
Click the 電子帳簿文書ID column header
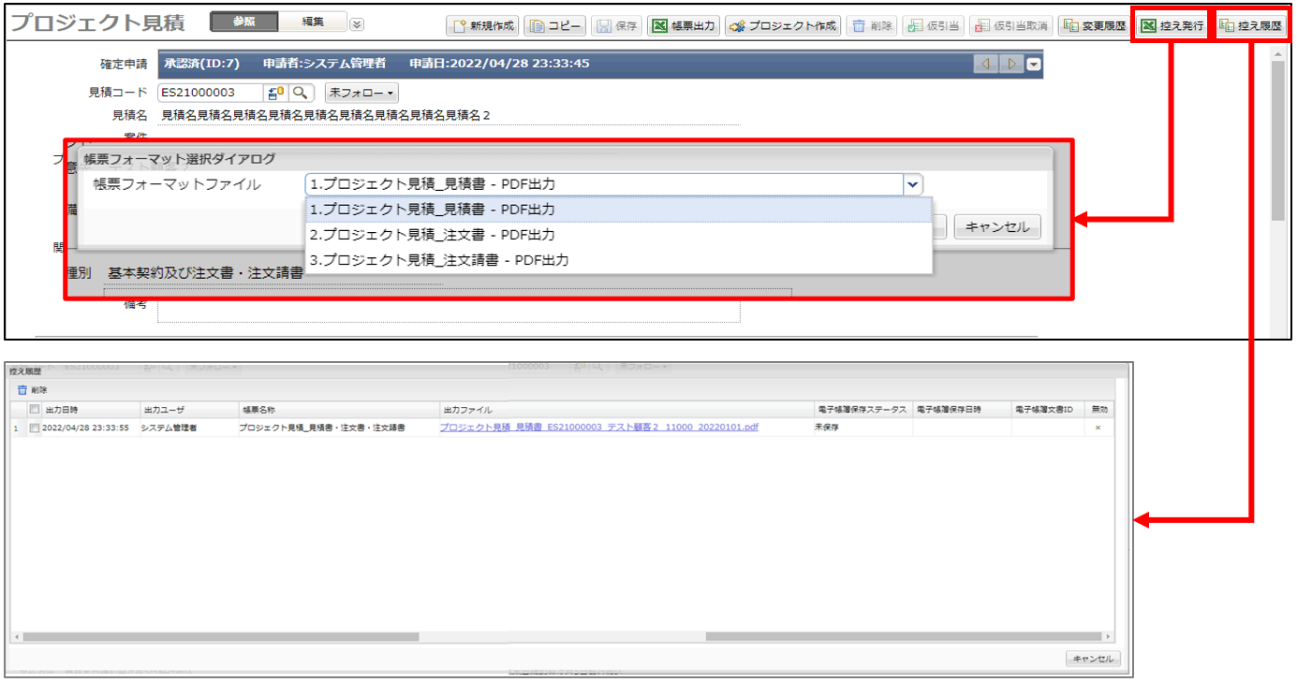point(1049,410)
